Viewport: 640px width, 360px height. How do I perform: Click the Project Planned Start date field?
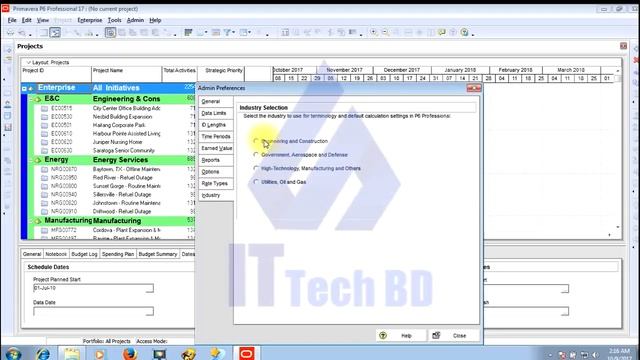(89, 288)
